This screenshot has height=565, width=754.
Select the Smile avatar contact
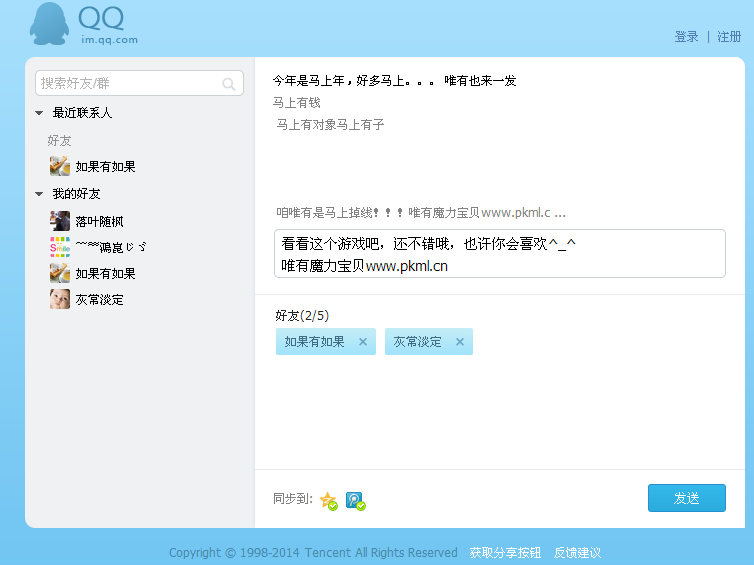[60, 247]
